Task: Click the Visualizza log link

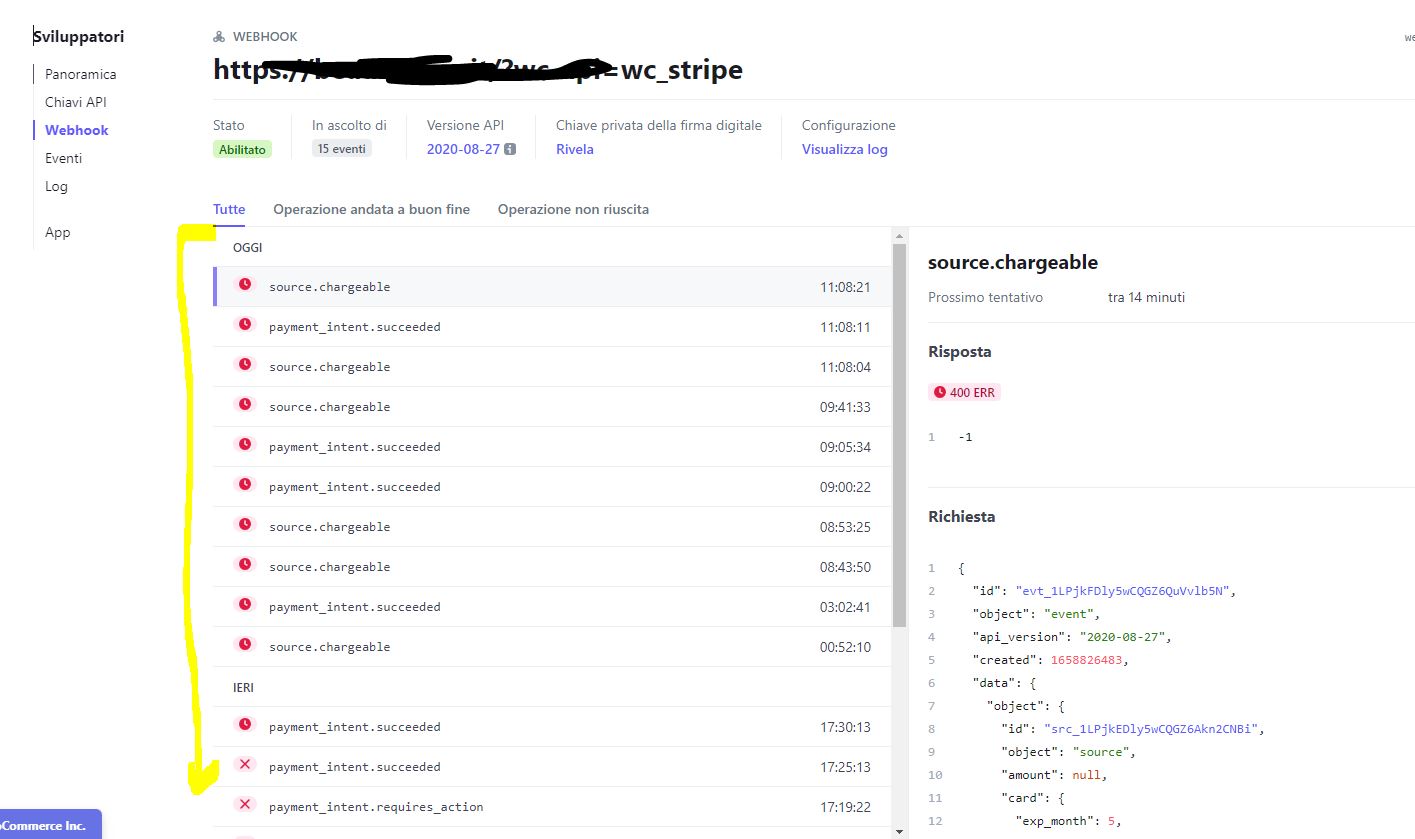Action: [844, 149]
